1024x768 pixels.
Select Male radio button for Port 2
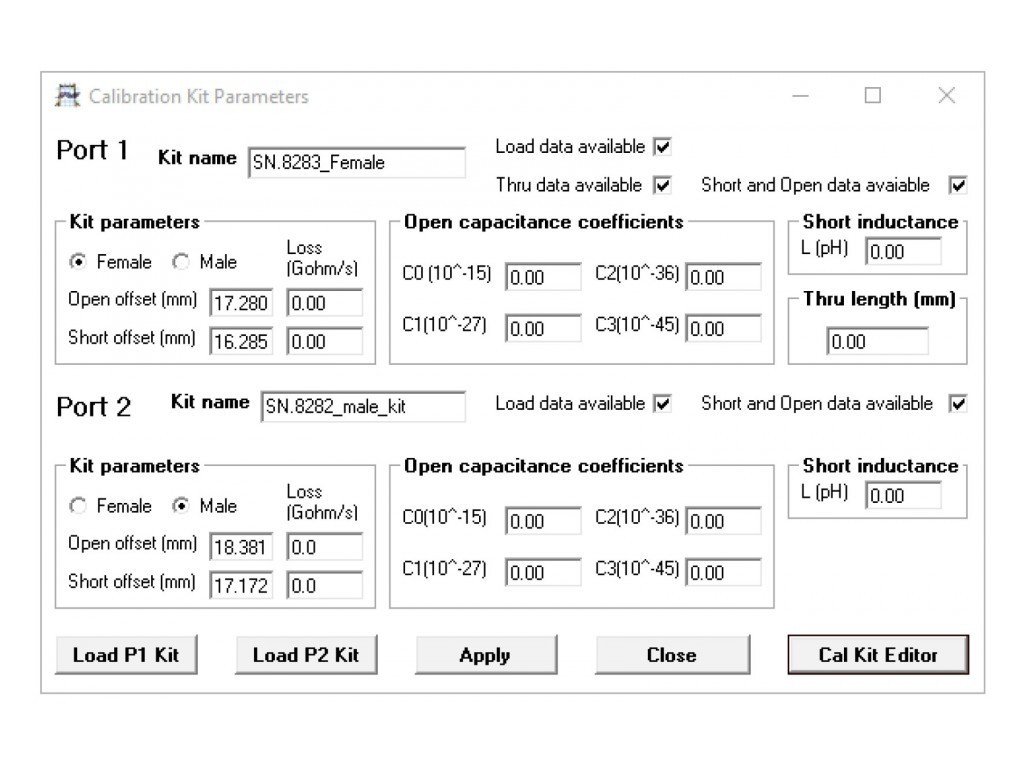coord(181,506)
